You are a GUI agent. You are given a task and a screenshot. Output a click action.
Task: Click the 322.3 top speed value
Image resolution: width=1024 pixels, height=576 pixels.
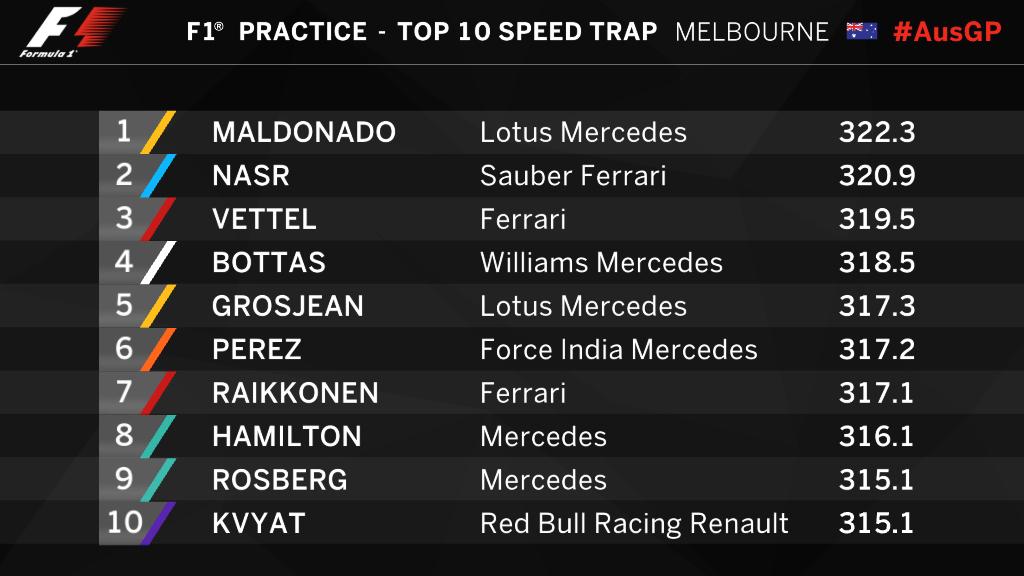(877, 133)
